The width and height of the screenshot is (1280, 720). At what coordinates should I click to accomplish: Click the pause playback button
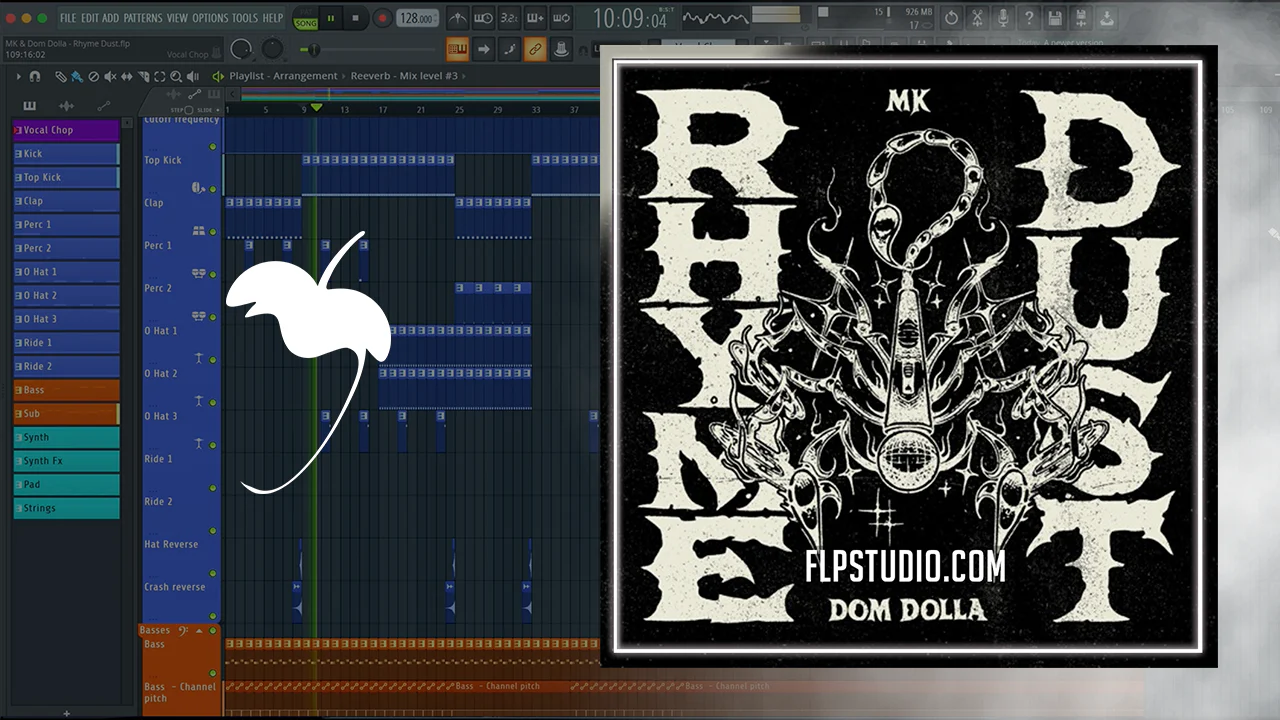pyautogui.click(x=331, y=18)
